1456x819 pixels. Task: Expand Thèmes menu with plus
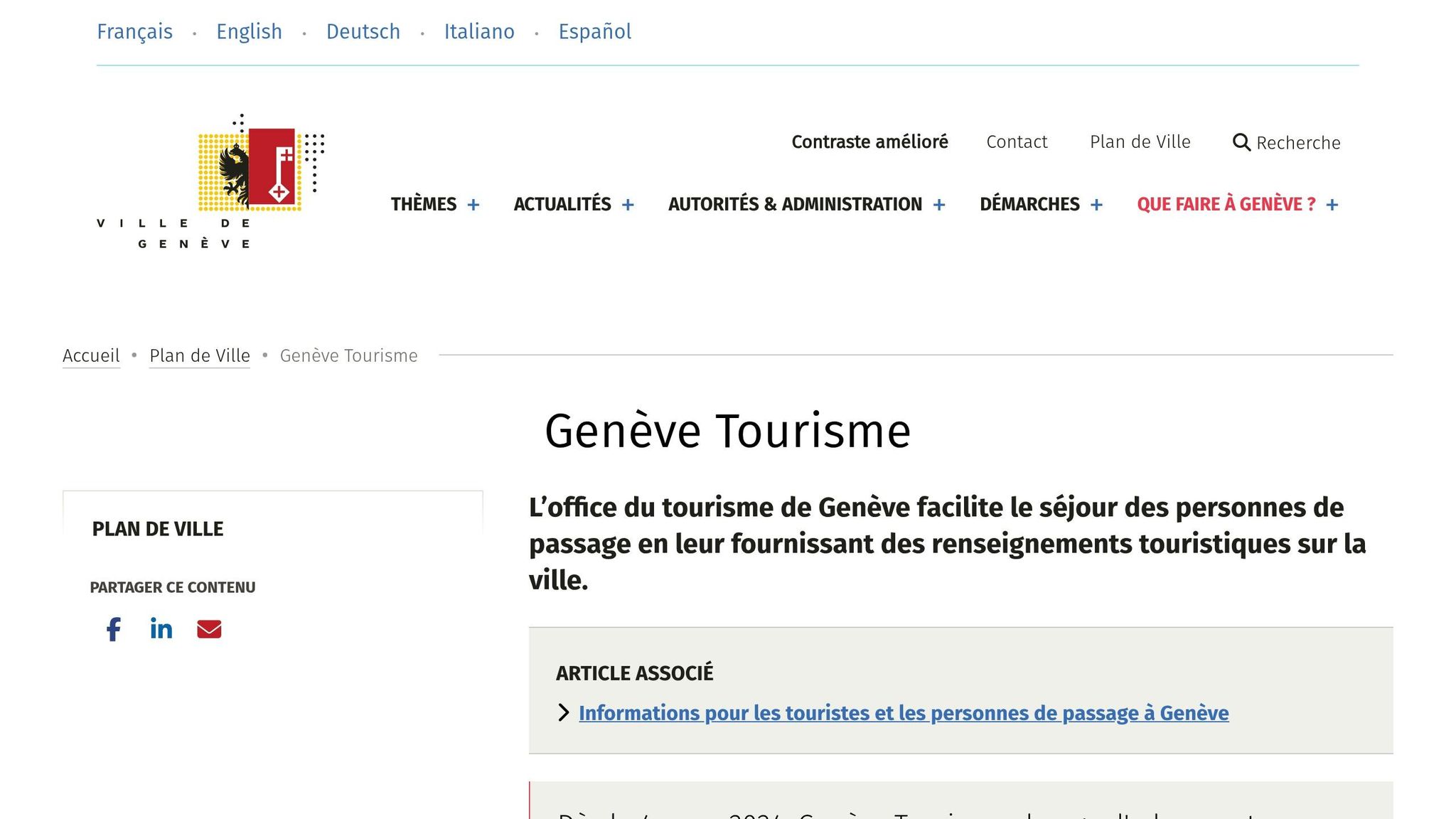point(473,205)
